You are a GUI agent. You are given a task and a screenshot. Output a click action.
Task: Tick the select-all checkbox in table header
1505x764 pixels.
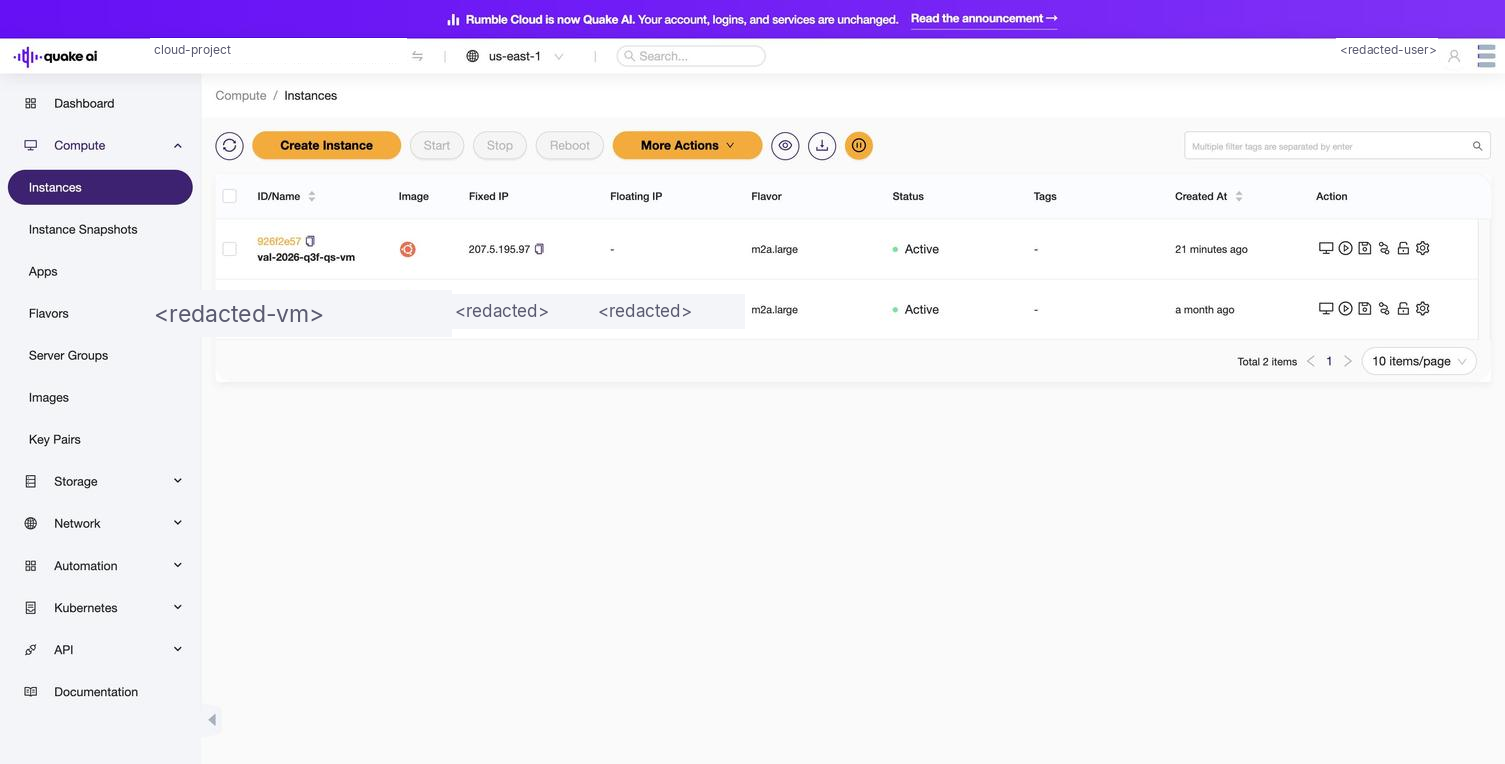click(230, 196)
